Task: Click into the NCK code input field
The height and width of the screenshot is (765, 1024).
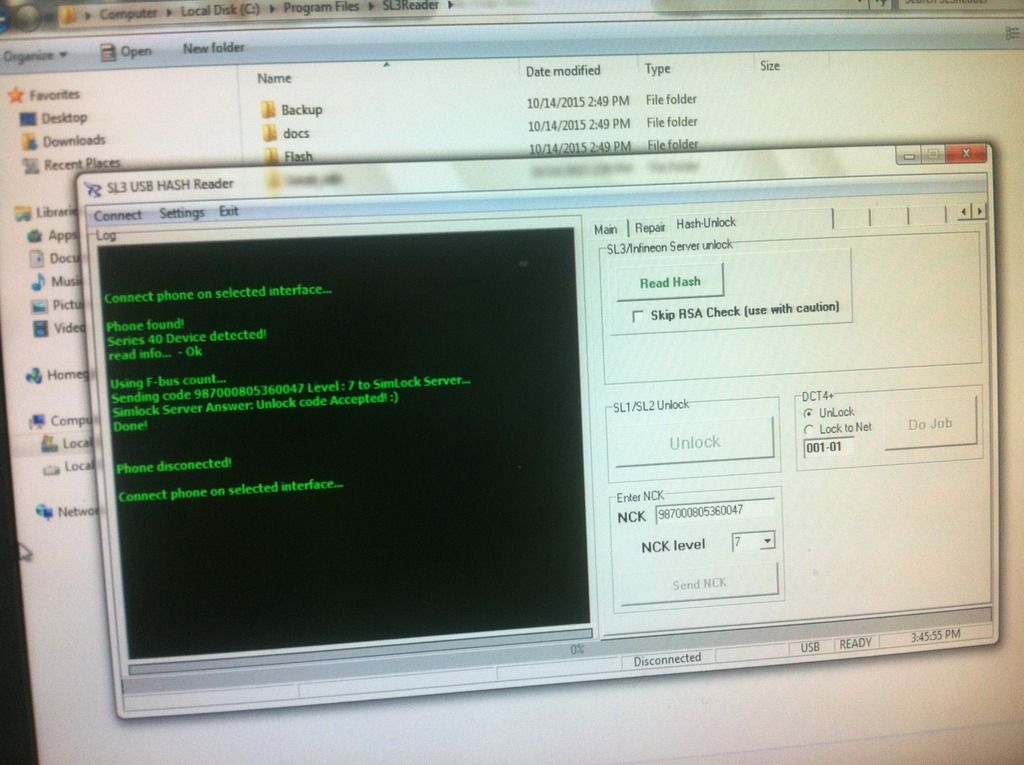Action: pyautogui.click(x=714, y=512)
